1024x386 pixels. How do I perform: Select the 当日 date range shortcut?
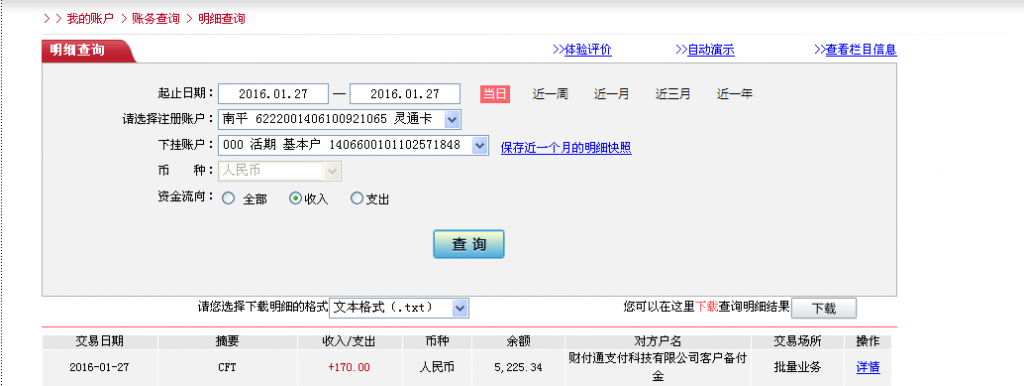tap(495, 93)
